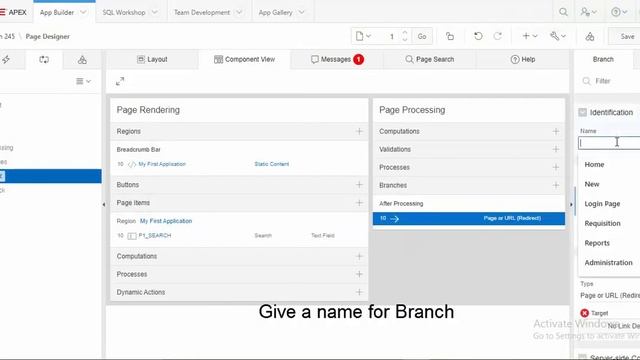Choose Administration from the suggestions

point(608,262)
